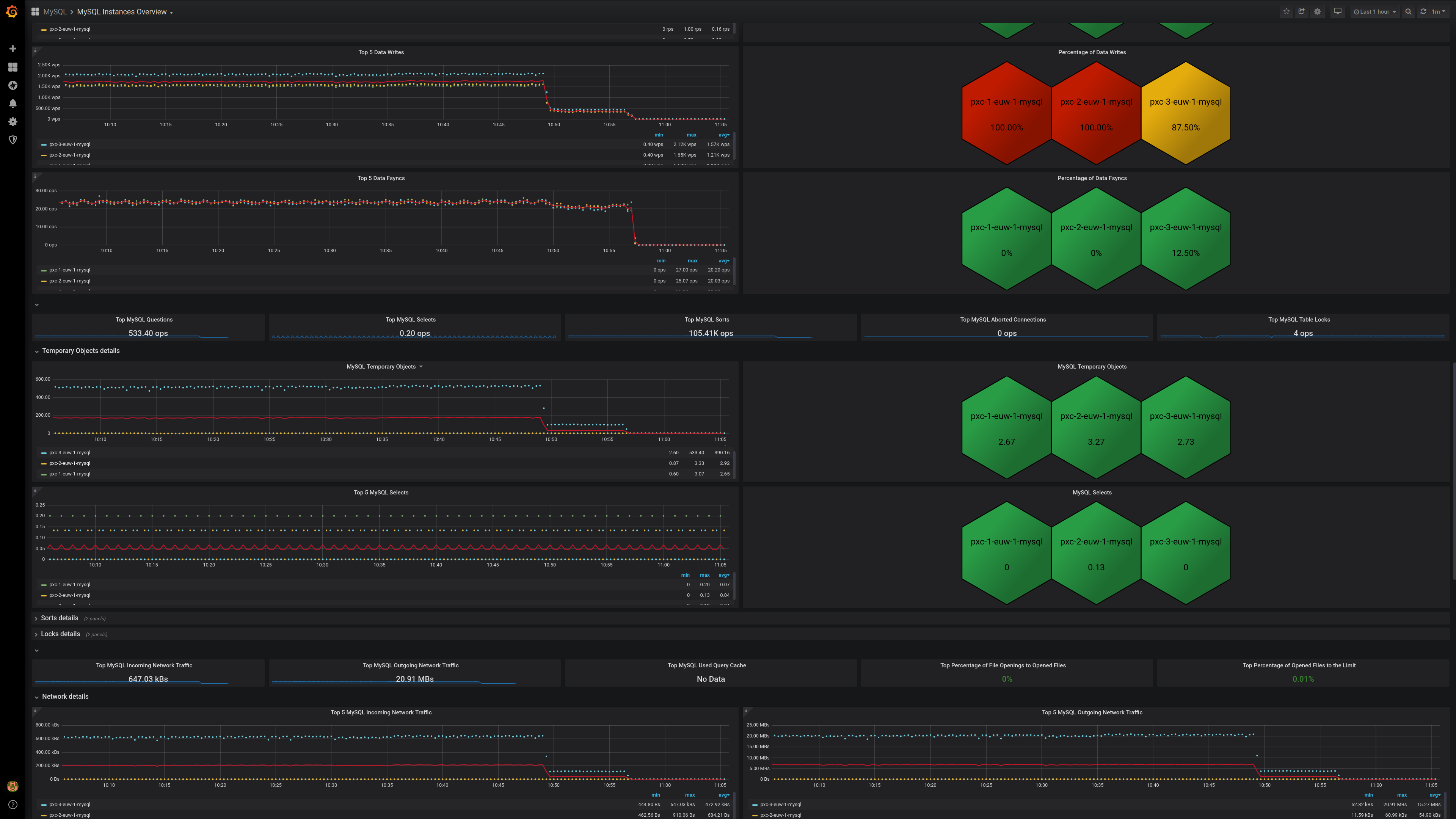Screen dimensions: 1456x819
Task: Toggle pxc-2-euw-1-mysql series in Data Writes legend
Action: coord(69,155)
